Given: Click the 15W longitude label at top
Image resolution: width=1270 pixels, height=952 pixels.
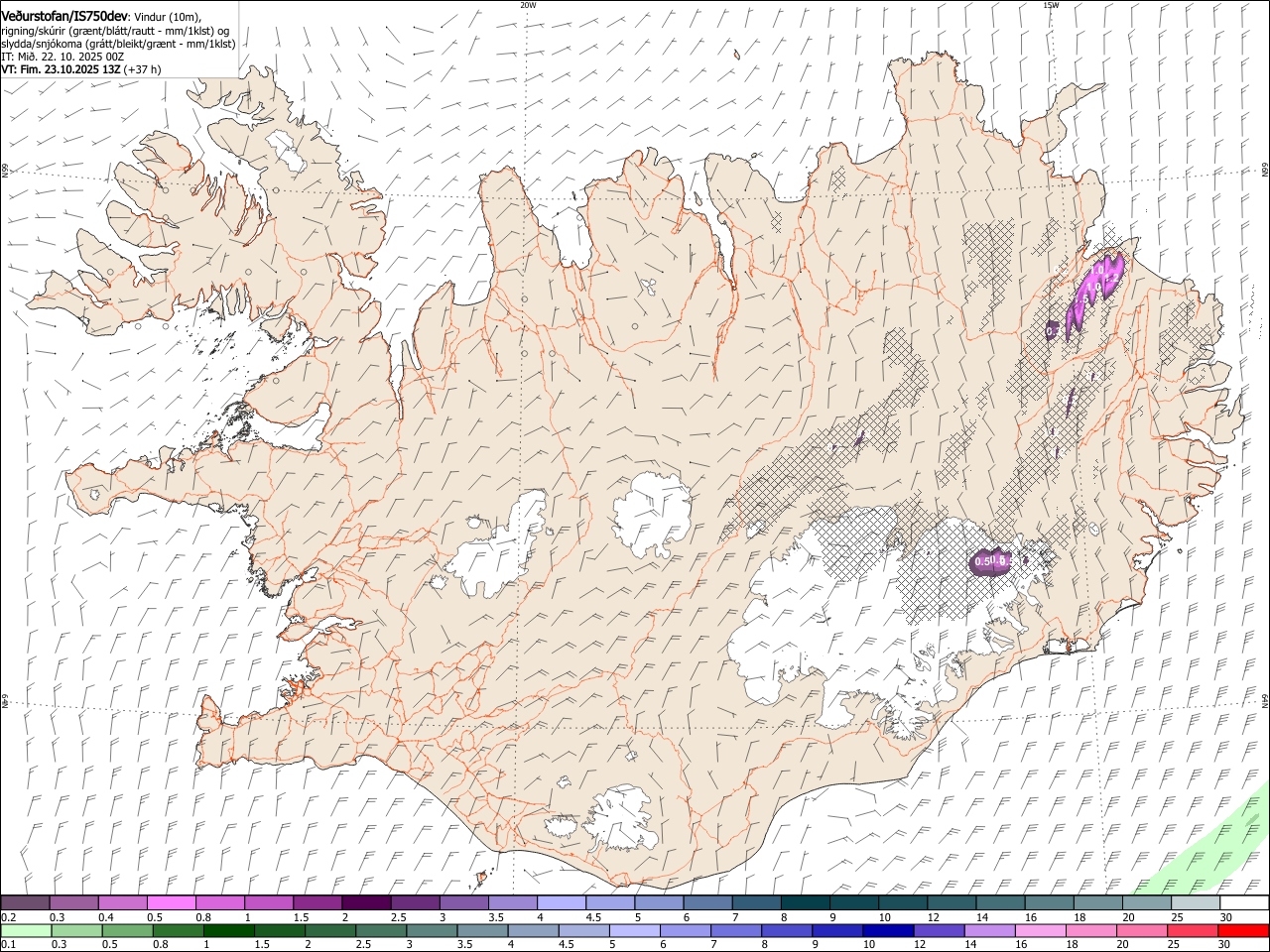Looking at the screenshot, I should [1051, 5].
